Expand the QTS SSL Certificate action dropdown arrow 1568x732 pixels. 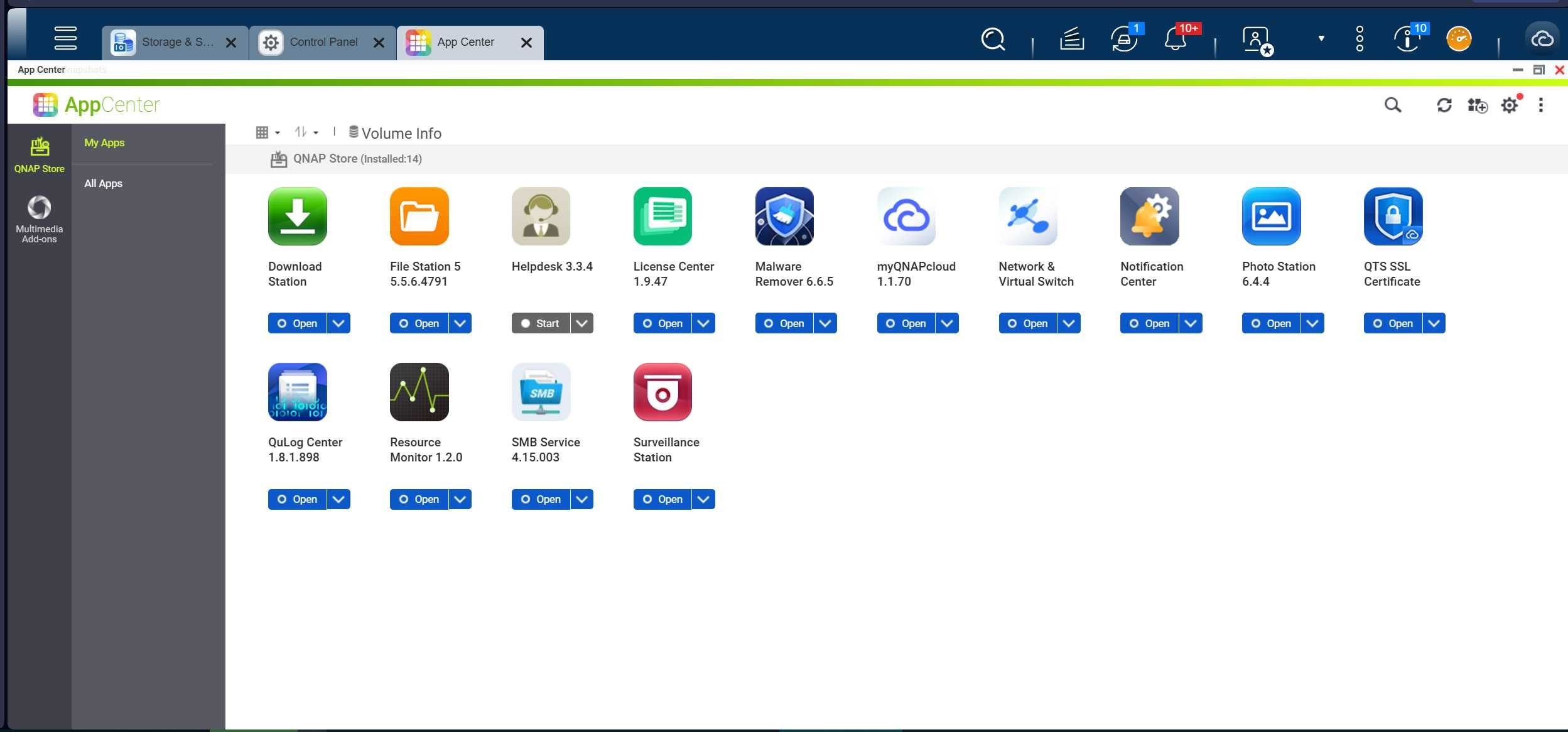click(x=1434, y=323)
